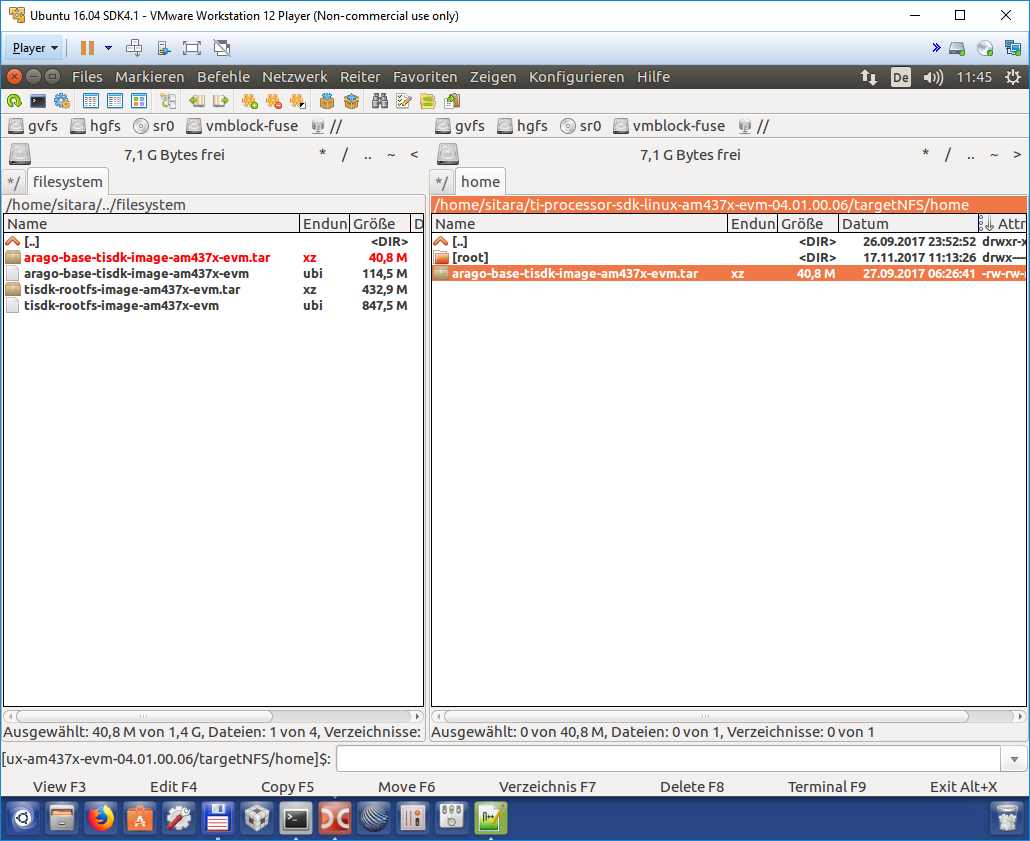Image resolution: width=1030 pixels, height=841 pixels.
Task: Select tisdk-rootfs-image-am437x-evm.tar in left panel
Action: (x=213, y=290)
